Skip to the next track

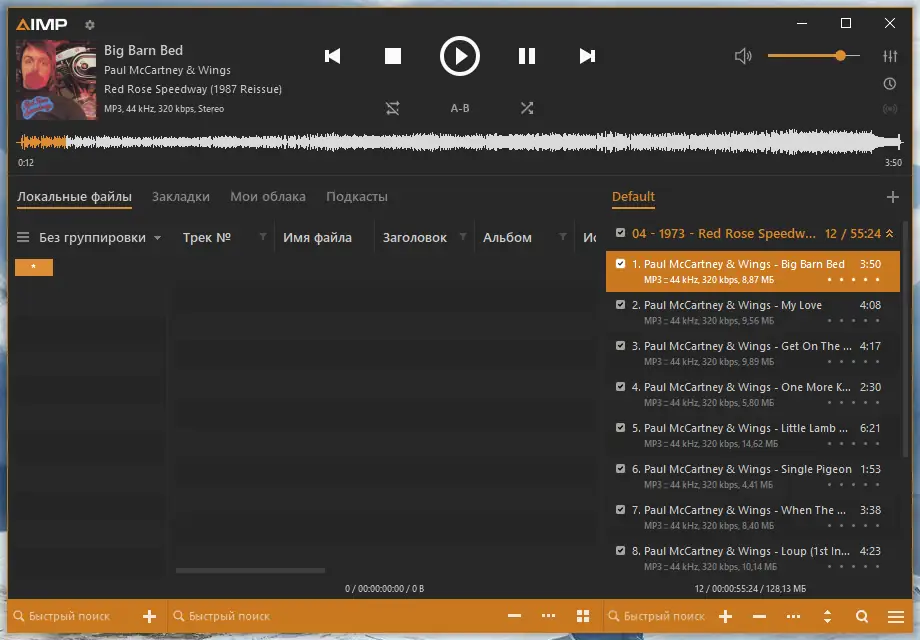[587, 56]
